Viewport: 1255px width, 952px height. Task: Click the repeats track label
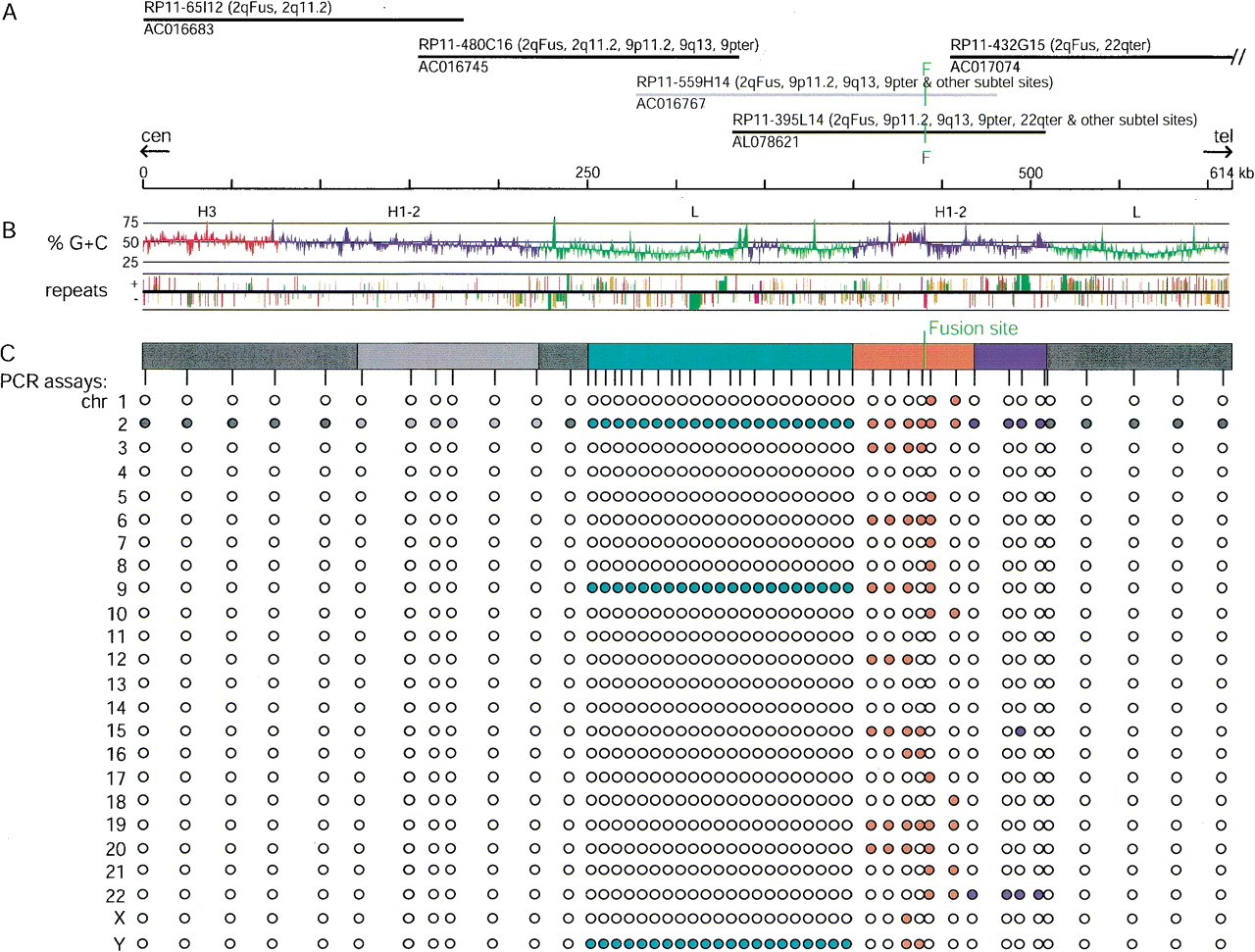tap(76, 290)
